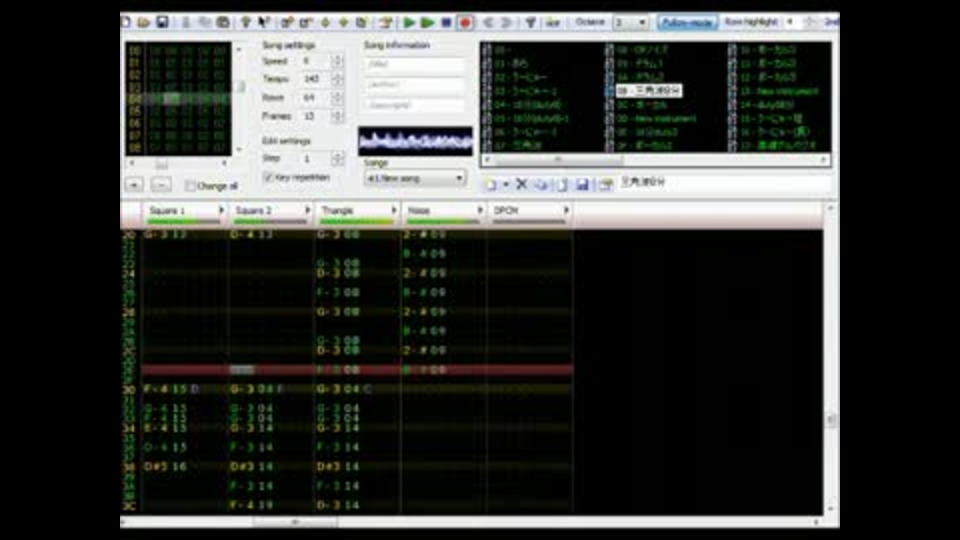Screen dimensions: 960x540
Task: Copy selection with the toolbar copy icon
Action: coord(204,23)
